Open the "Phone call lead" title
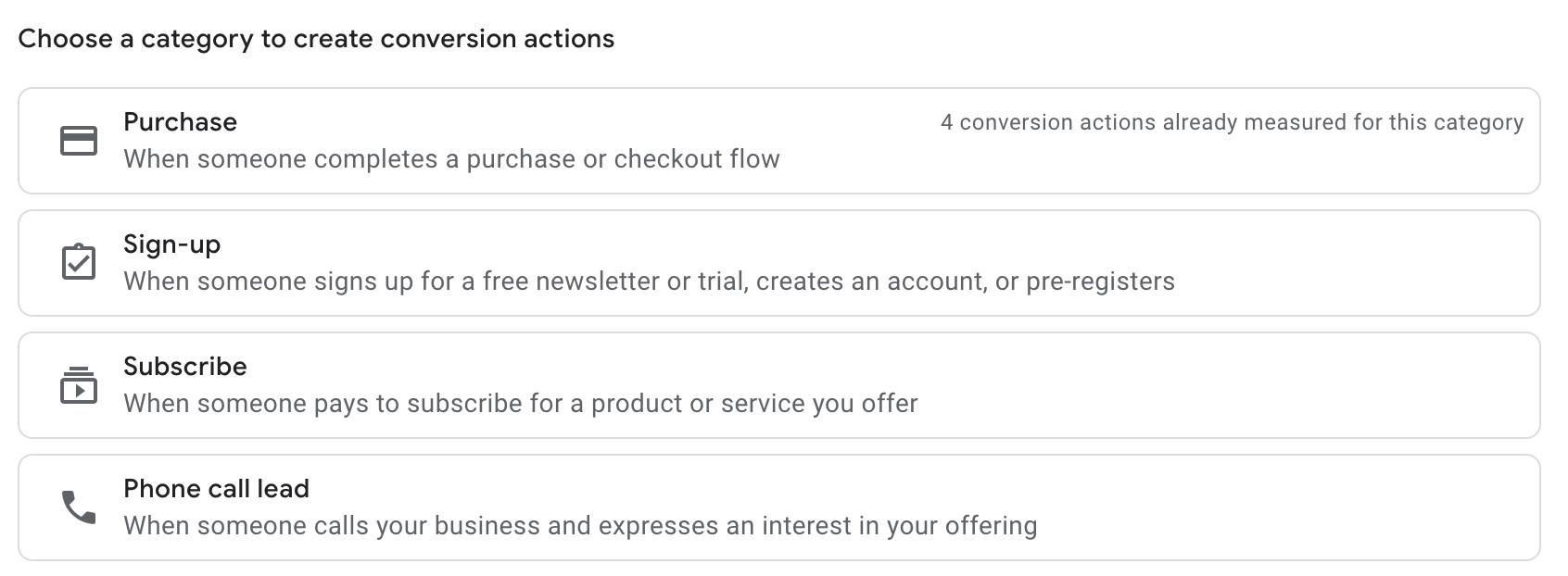 click(216, 489)
